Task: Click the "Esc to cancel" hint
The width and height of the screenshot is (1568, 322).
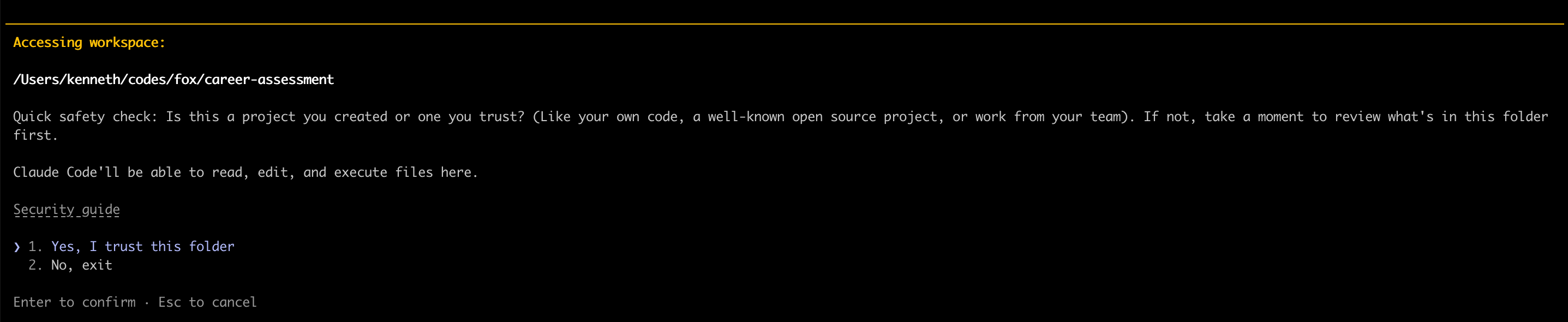Action: [x=207, y=302]
